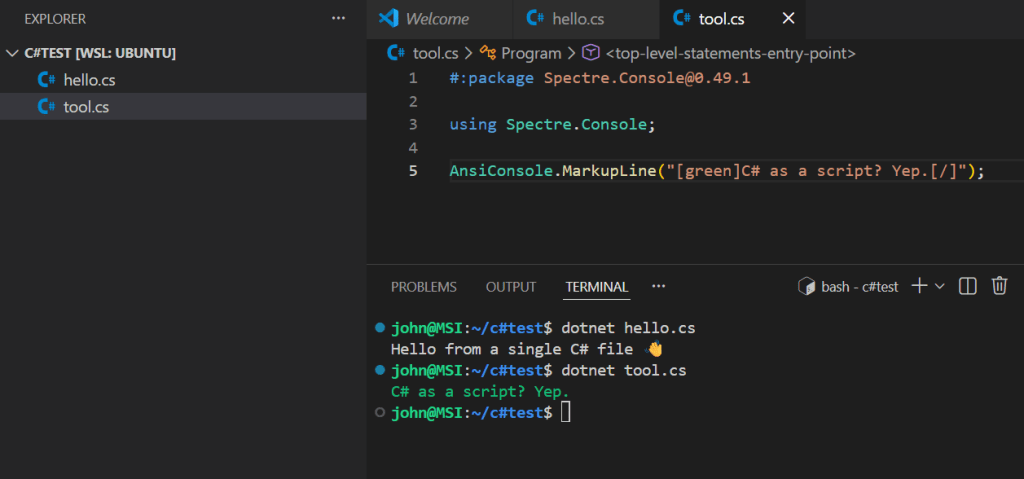Click the C# icon beside hello.cs in Explorer
The height and width of the screenshot is (479, 1024).
coord(46,80)
